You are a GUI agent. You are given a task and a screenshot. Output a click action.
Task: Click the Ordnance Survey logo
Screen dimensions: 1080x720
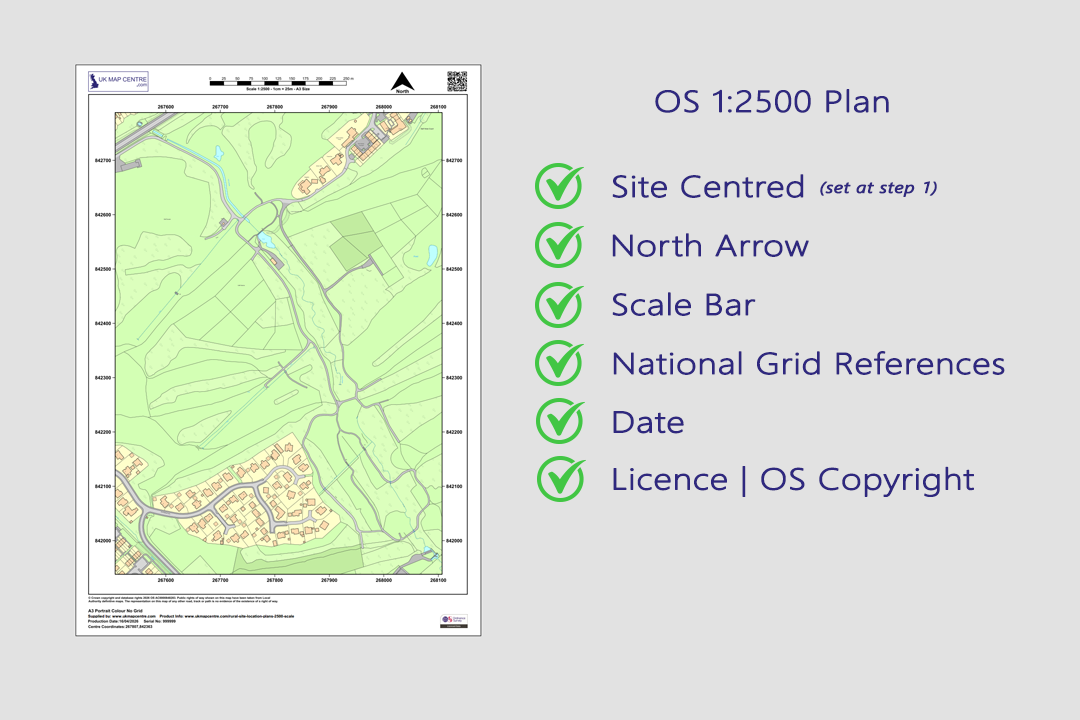[x=455, y=619]
